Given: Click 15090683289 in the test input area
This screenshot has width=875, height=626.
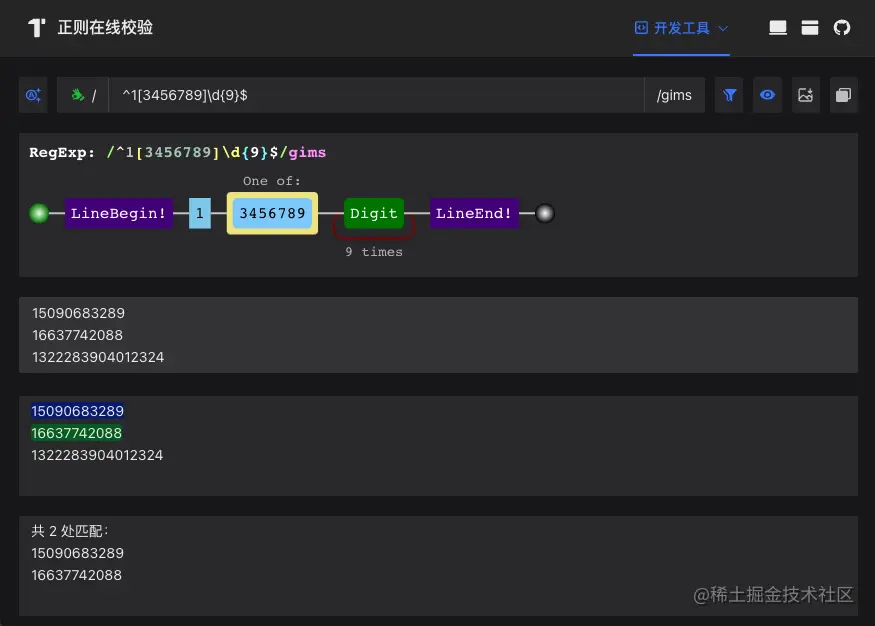Looking at the screenshot, I should coord(78,313).
